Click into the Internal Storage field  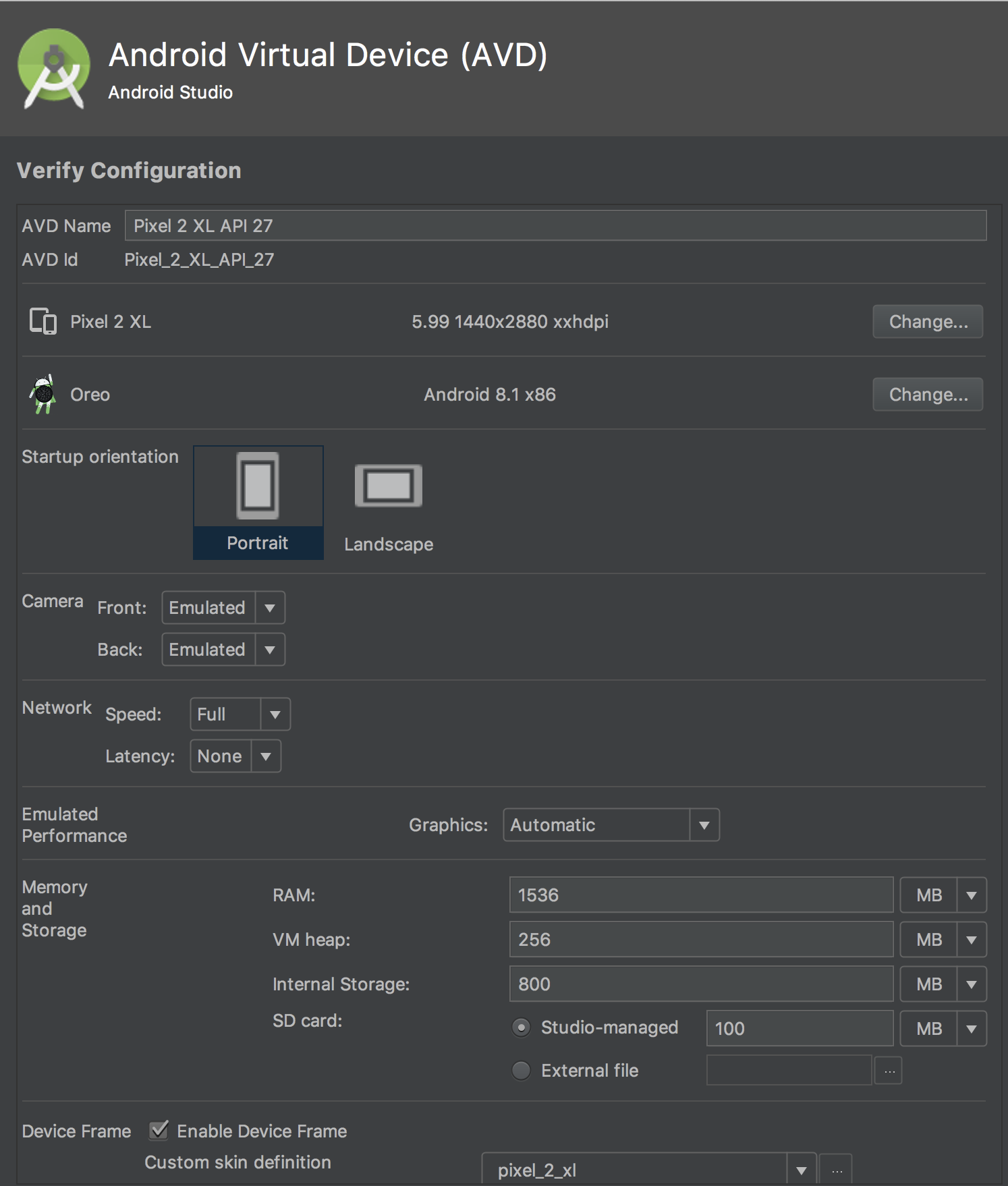pos(701,984)
